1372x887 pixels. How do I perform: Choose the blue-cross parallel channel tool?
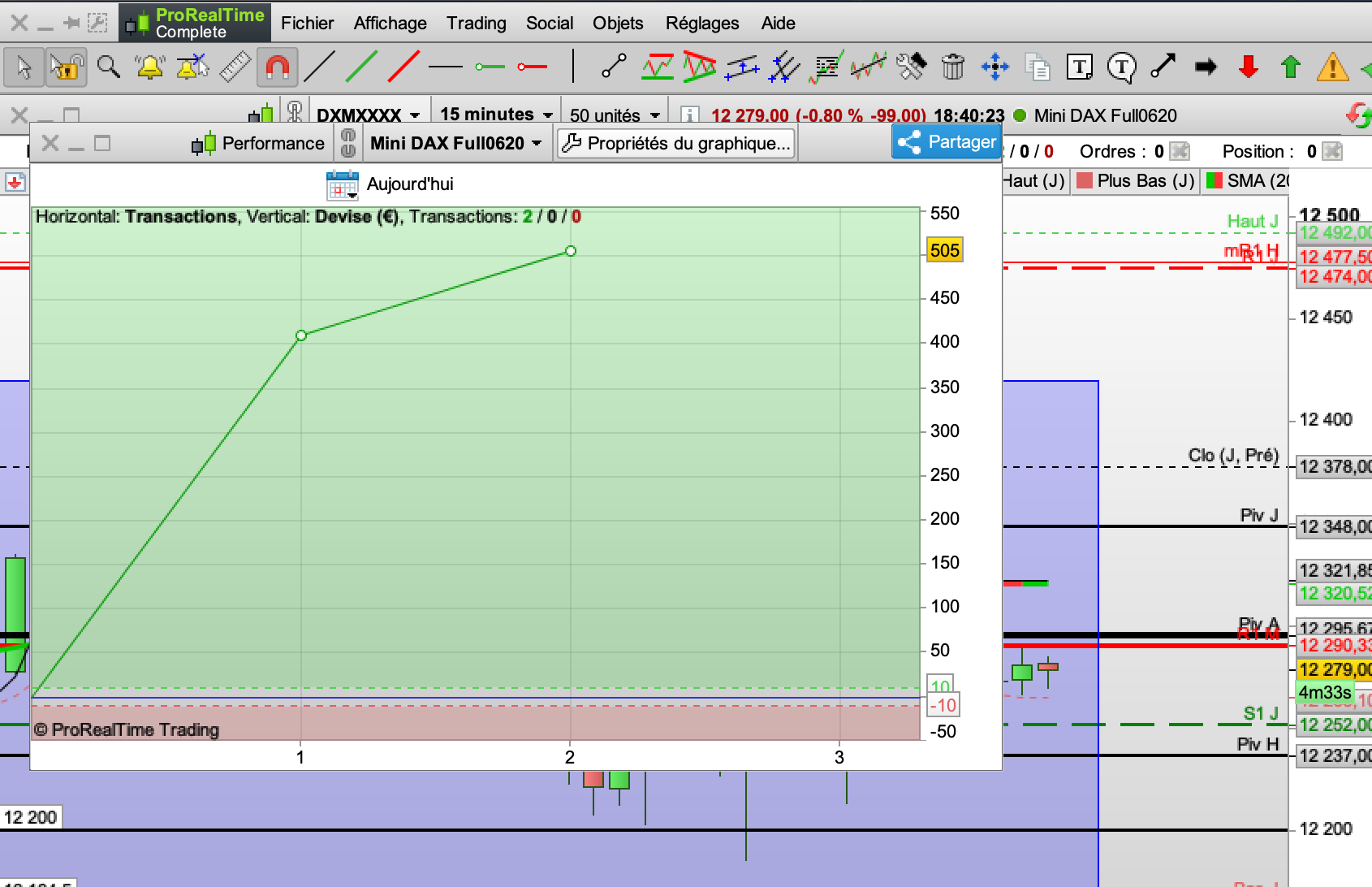(x=742, y=67)
